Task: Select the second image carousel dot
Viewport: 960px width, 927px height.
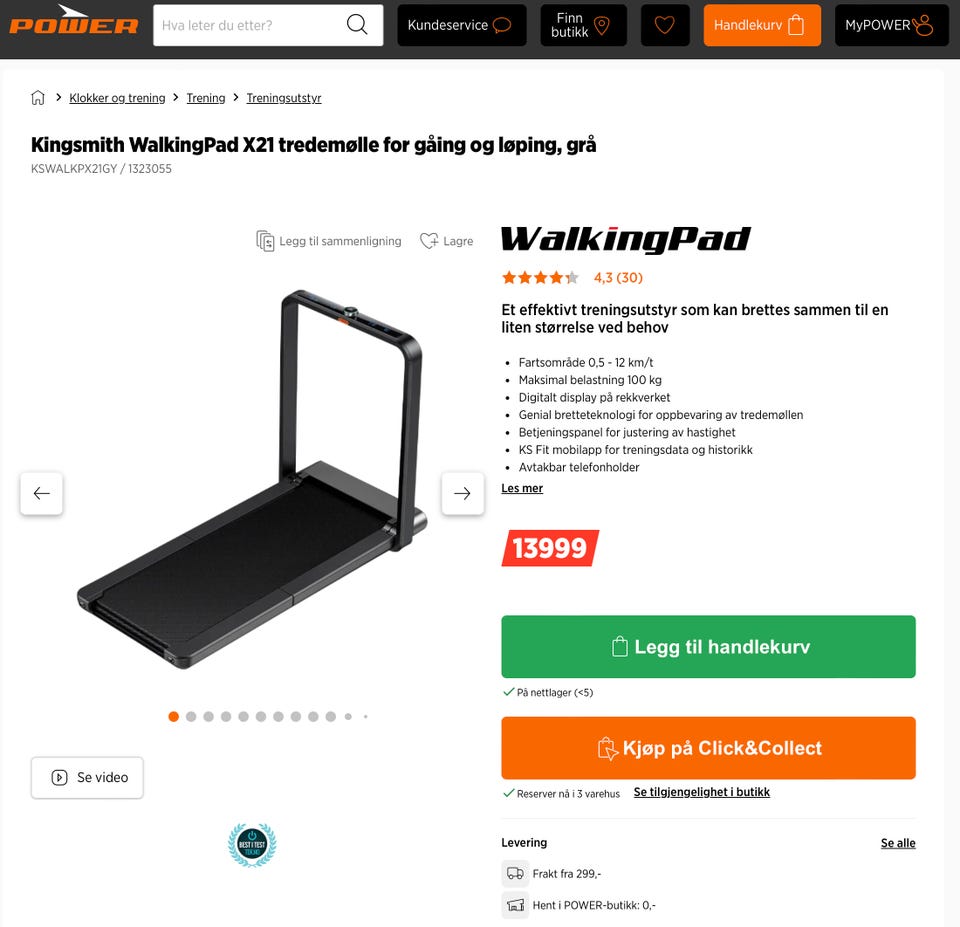Action: coord(191,716)
